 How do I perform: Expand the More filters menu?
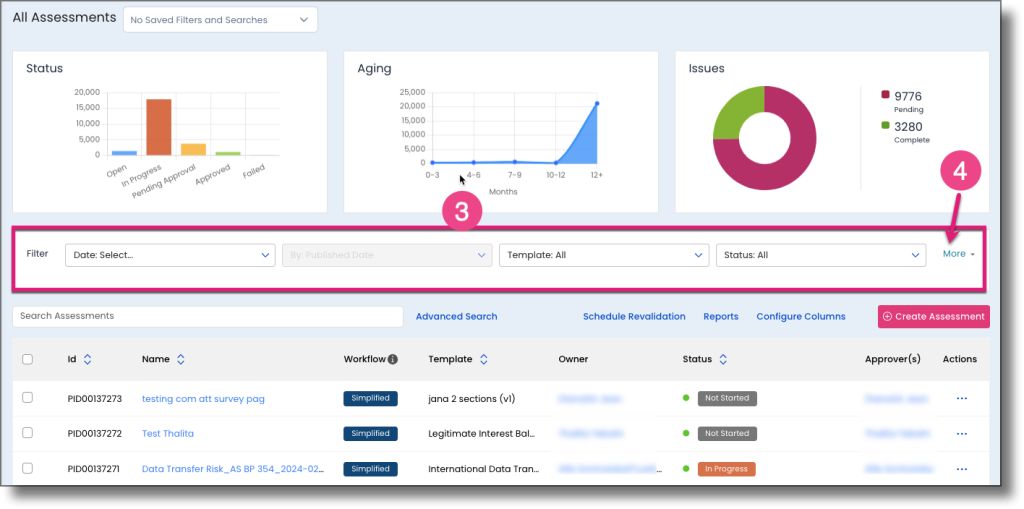coord(959,254)
